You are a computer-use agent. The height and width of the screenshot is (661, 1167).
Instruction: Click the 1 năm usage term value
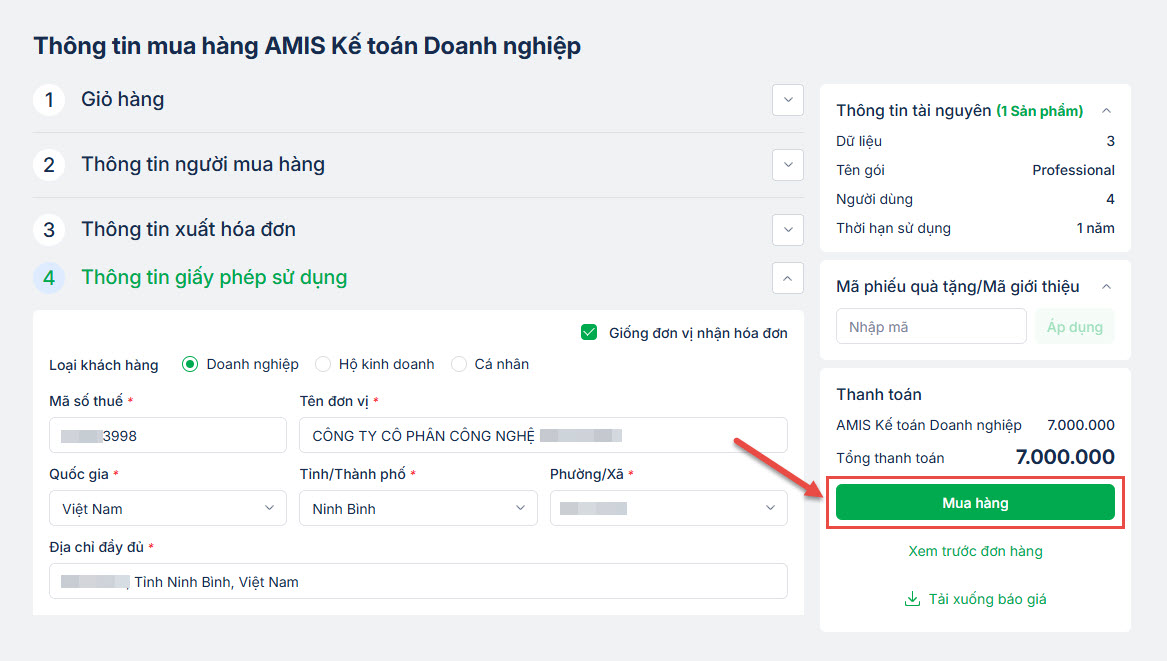pyautogui.click(x=1096, y=228)
